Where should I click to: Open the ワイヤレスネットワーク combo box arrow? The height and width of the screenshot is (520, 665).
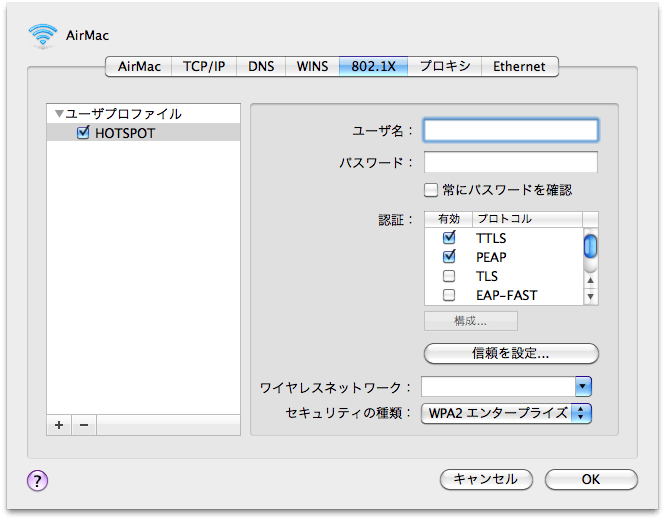coord(583,386)
